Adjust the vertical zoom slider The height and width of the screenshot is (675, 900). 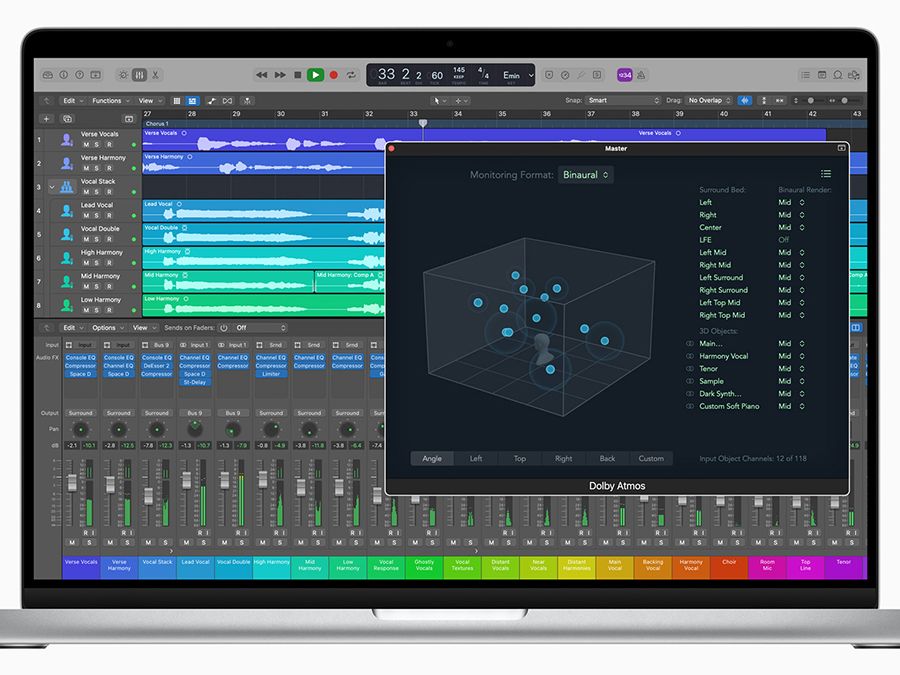(x=810, y=100)
